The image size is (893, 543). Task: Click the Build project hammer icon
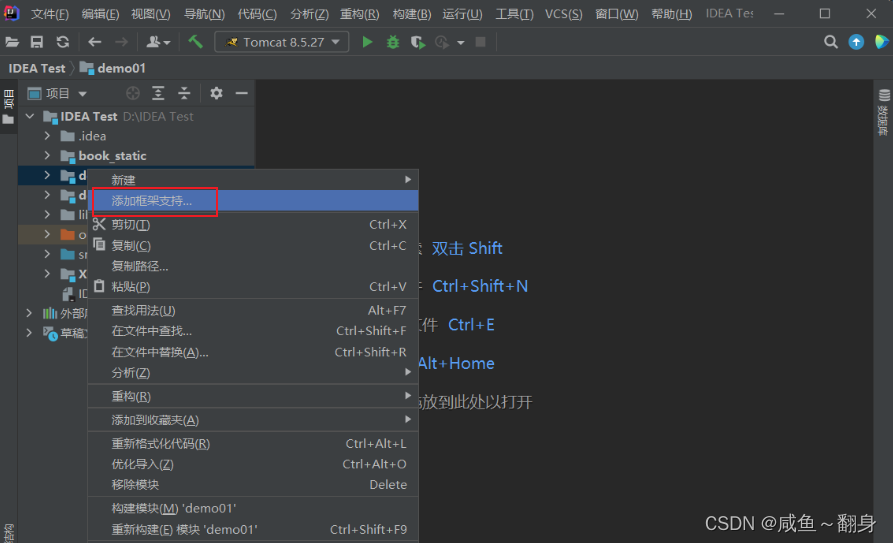click(x=195, y=42)
